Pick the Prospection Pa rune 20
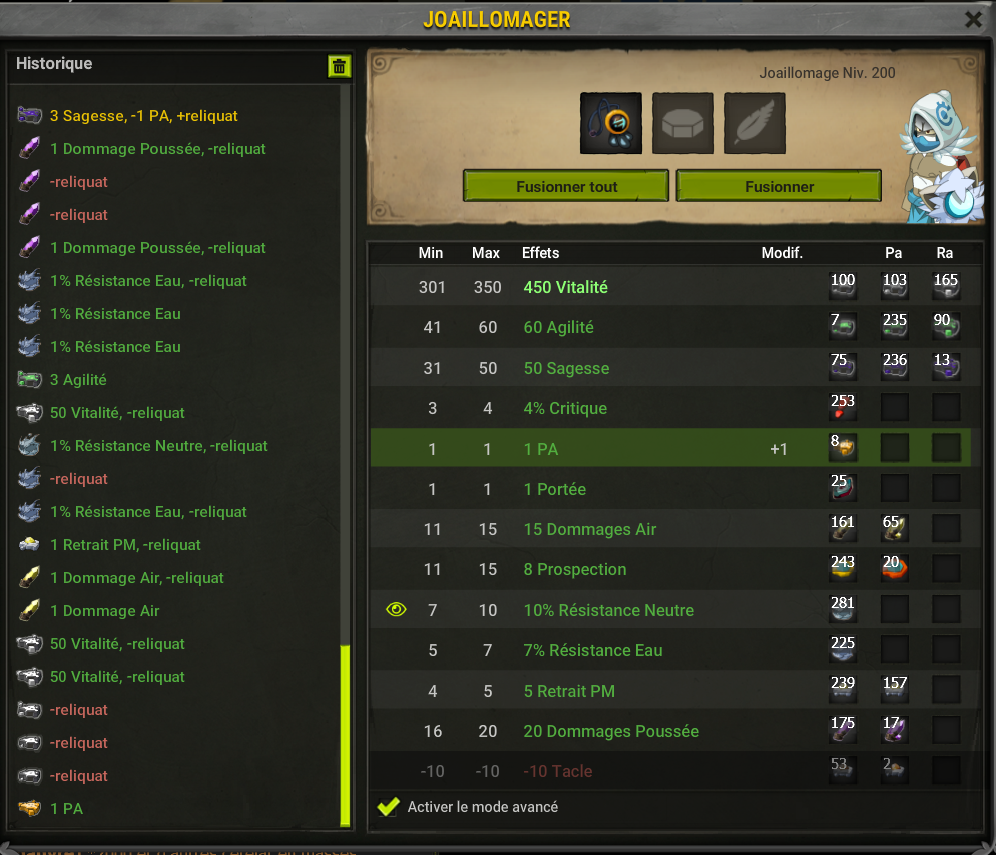996x855 pixels. pyautogui.click(x=894, y=568)
